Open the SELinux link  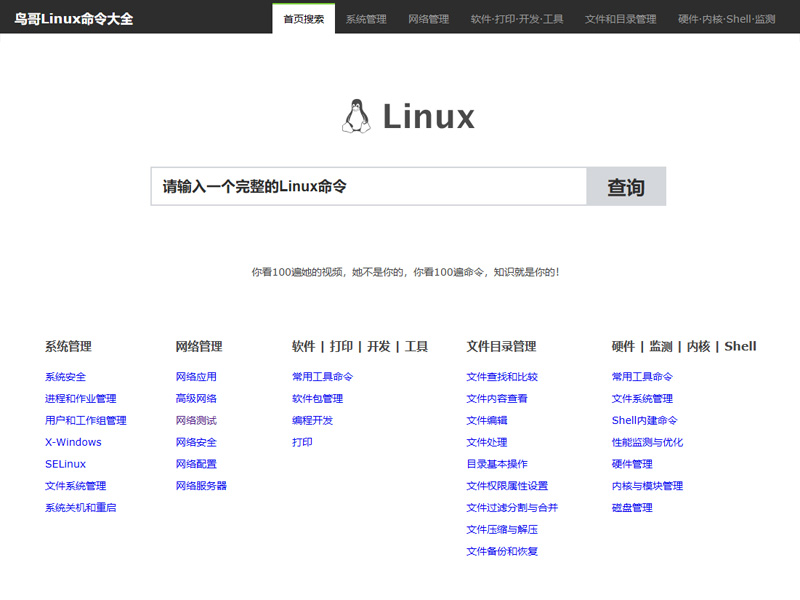pyautogui.click(x=65, y=464)
